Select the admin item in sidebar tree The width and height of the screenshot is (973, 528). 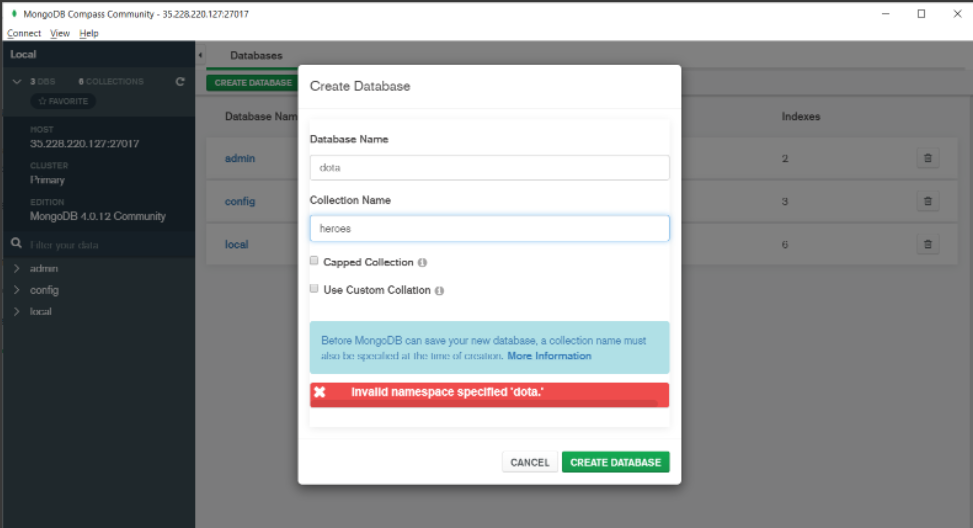click(43, 269)
